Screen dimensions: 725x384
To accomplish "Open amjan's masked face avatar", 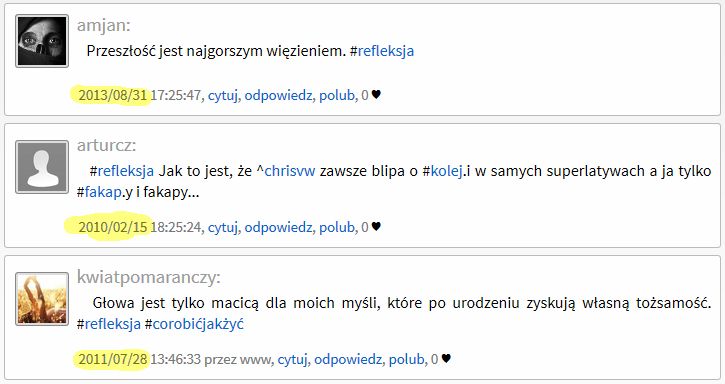I will (42, 41).
